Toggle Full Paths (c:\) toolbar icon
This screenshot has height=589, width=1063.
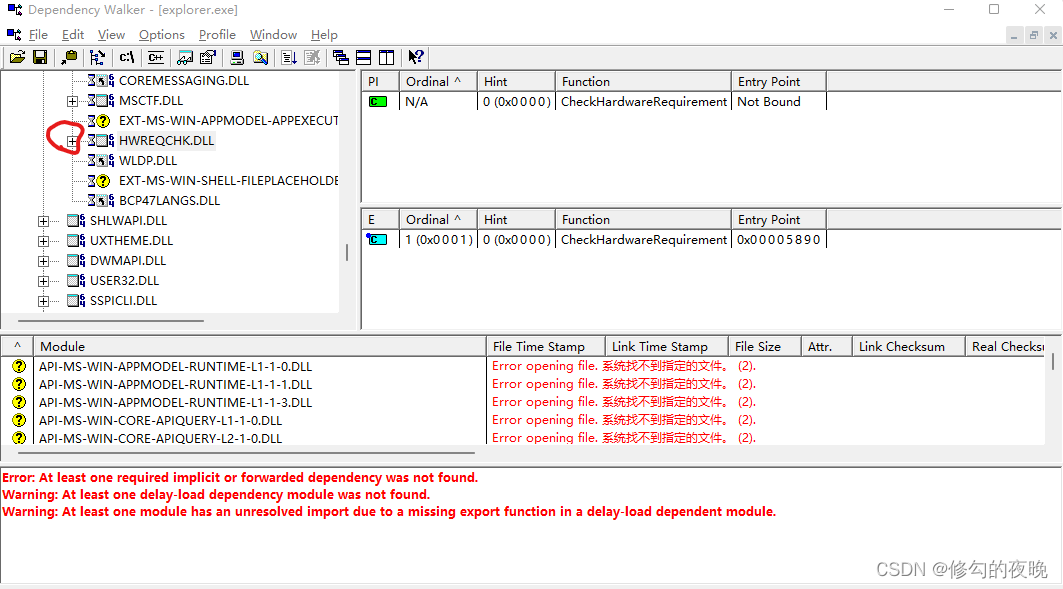pyautogui.click(x=127, y=58)
